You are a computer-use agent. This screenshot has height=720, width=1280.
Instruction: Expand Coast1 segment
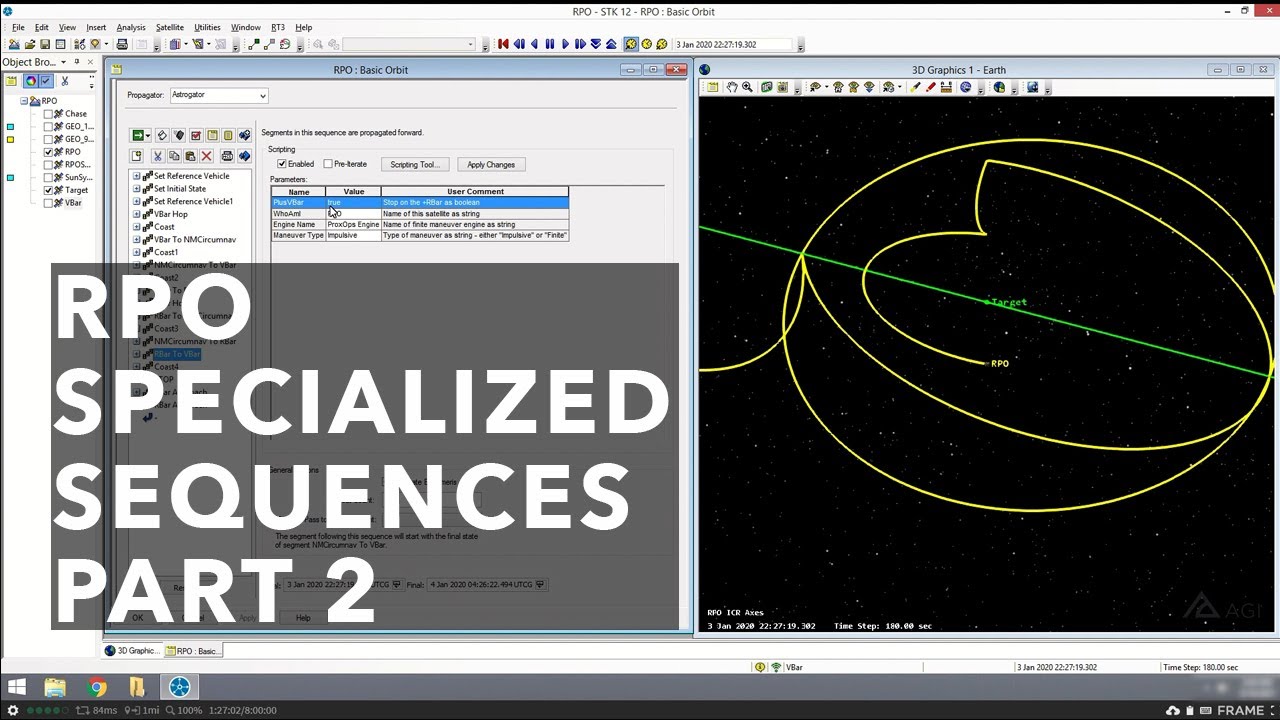136,253
